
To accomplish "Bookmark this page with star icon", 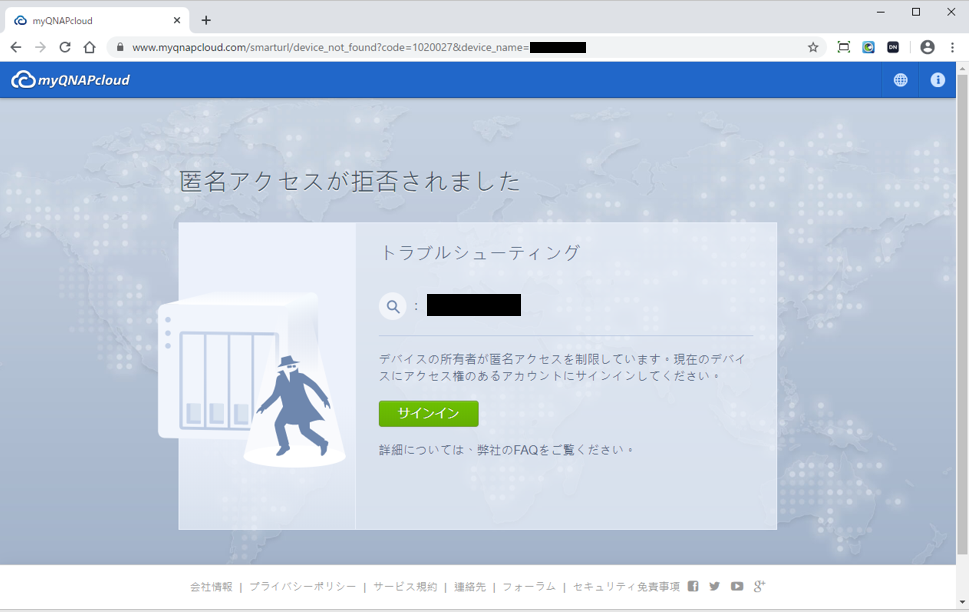I will pos(813,47).
